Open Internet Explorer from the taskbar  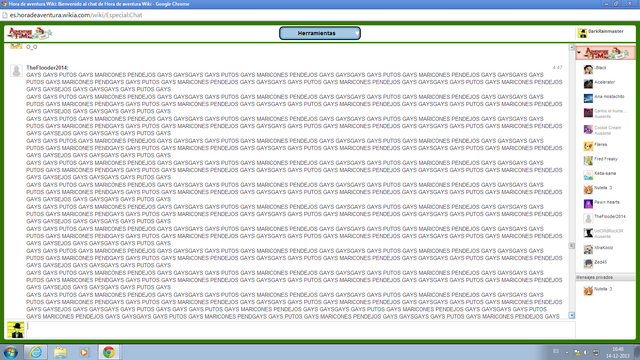click(36, 352)
